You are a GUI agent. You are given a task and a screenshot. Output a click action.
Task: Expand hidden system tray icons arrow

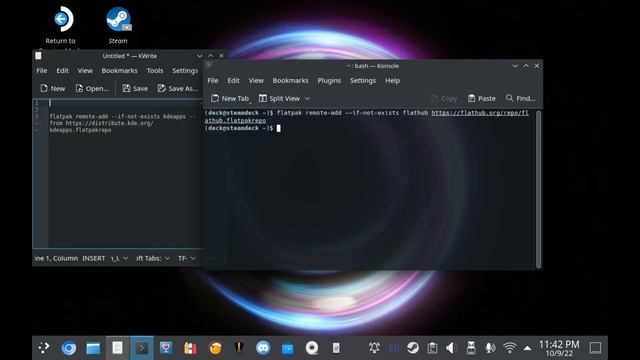click(x=527, y=348)
